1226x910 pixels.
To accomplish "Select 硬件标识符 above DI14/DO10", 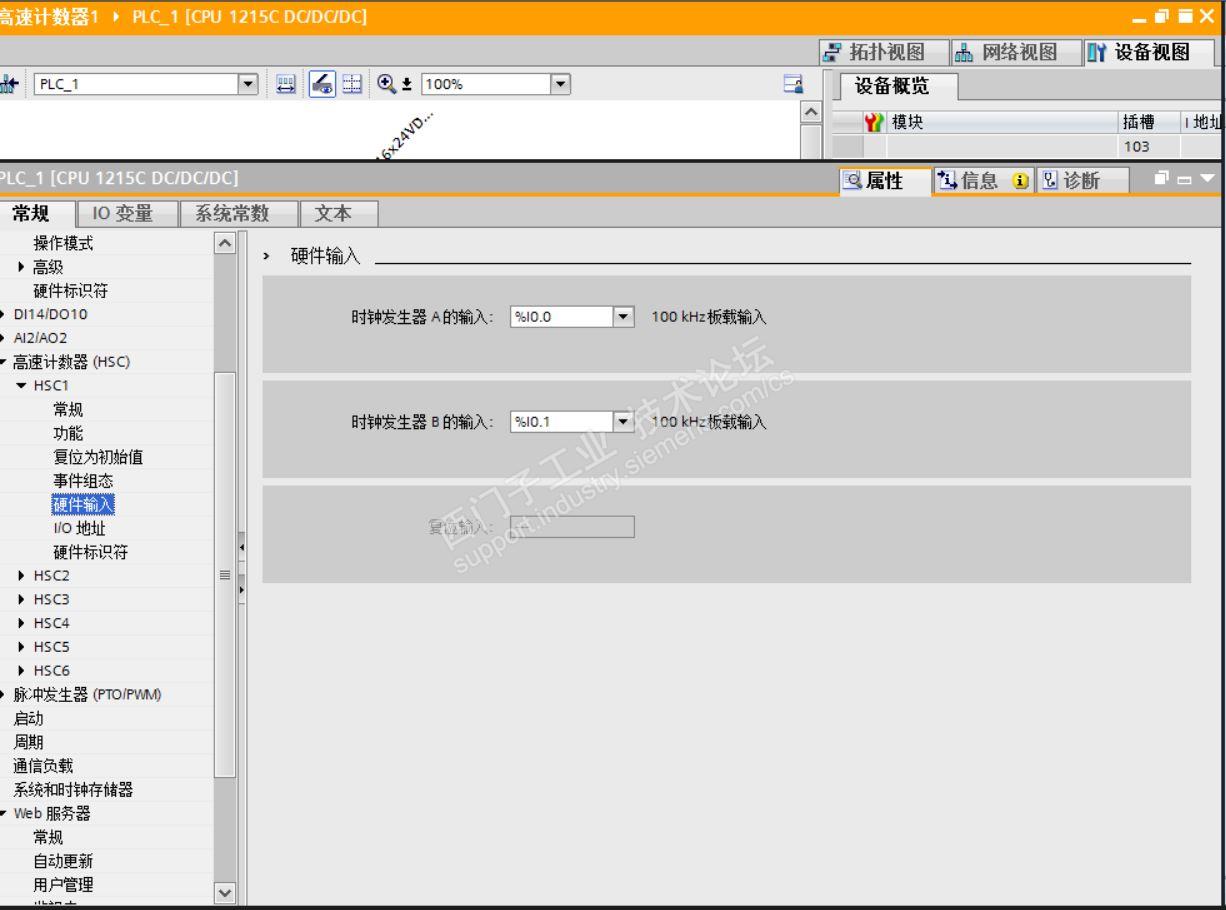I will 71,291.
